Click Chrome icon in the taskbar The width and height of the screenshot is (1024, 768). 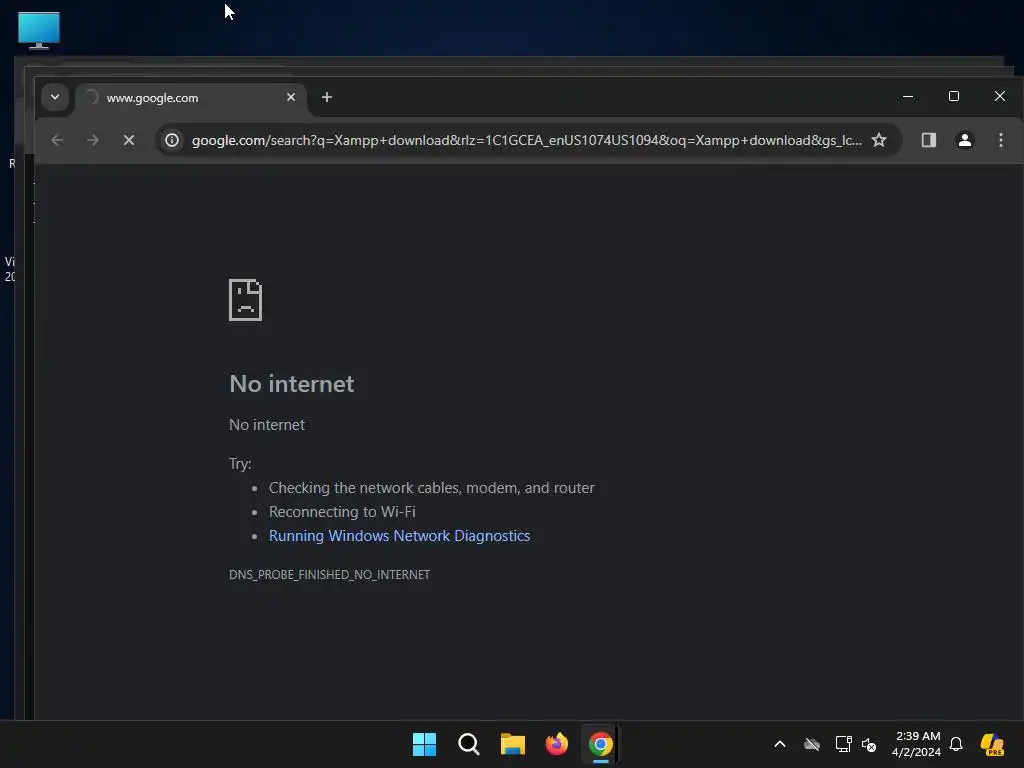(x=601, y=744)
